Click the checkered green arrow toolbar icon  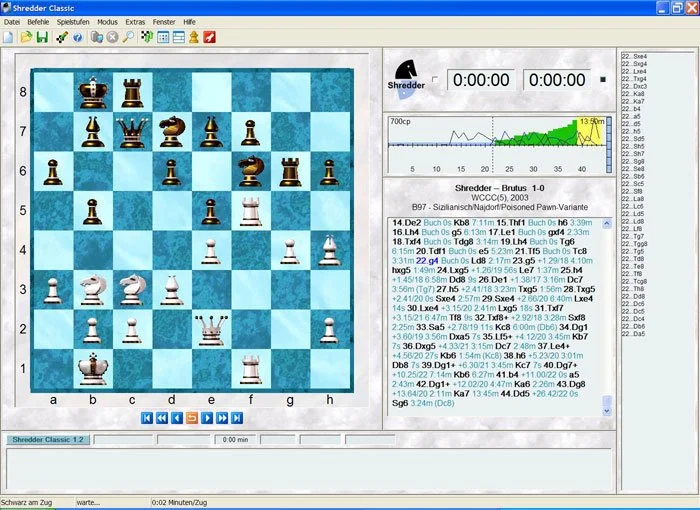[147, 37]
